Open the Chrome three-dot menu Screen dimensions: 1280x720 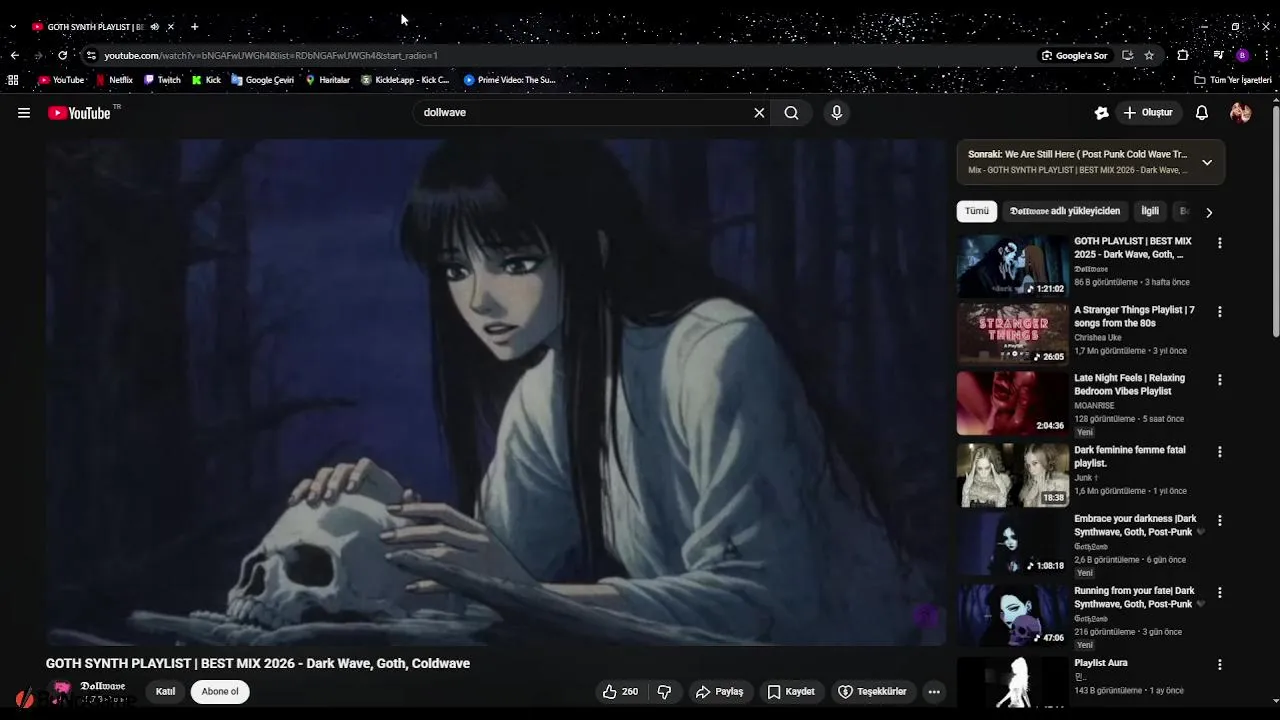[x=1267, y=55]
